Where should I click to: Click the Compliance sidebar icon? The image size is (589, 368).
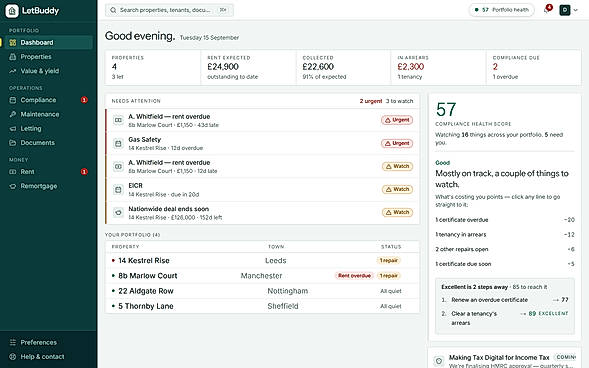[13, 100]
